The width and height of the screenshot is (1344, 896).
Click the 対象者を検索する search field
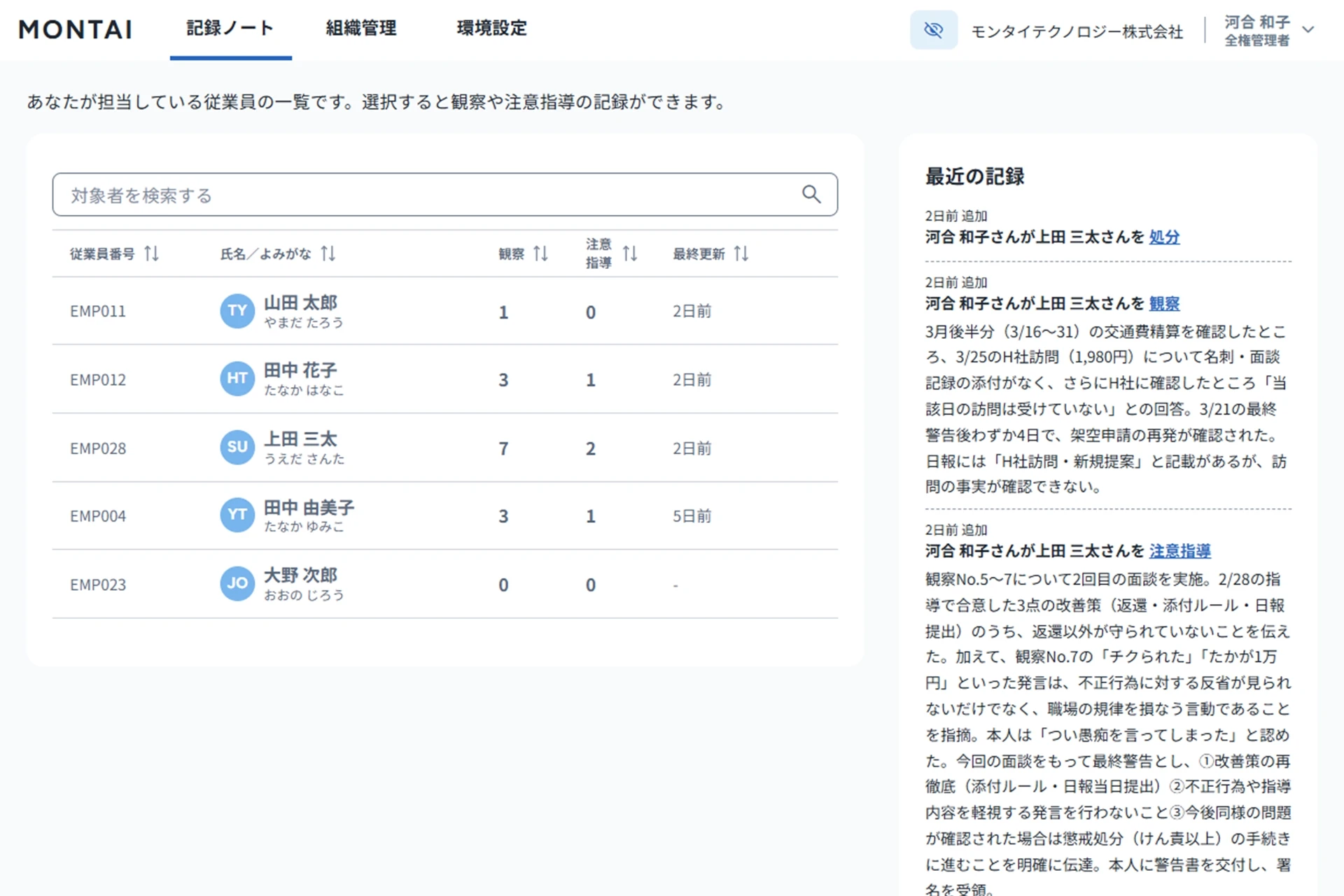(420, 195)
